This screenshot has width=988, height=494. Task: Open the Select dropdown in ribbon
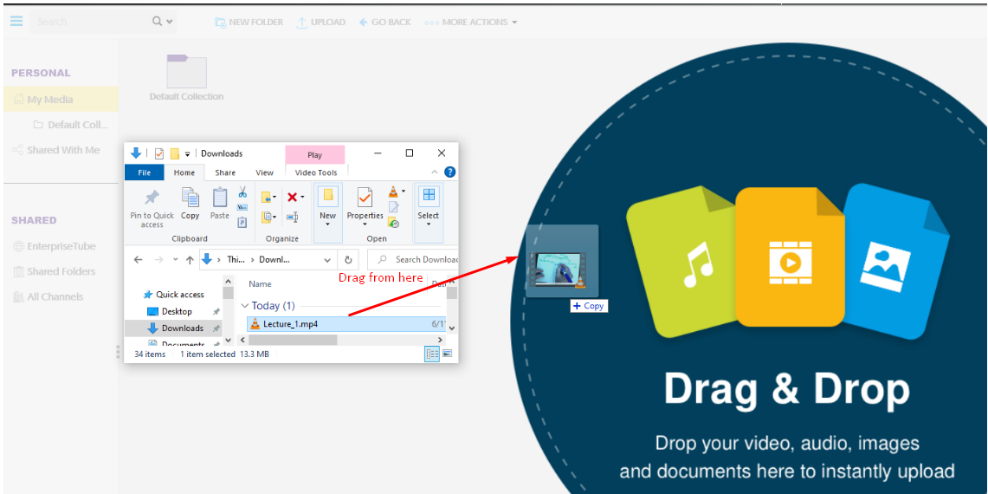[428, 223]
